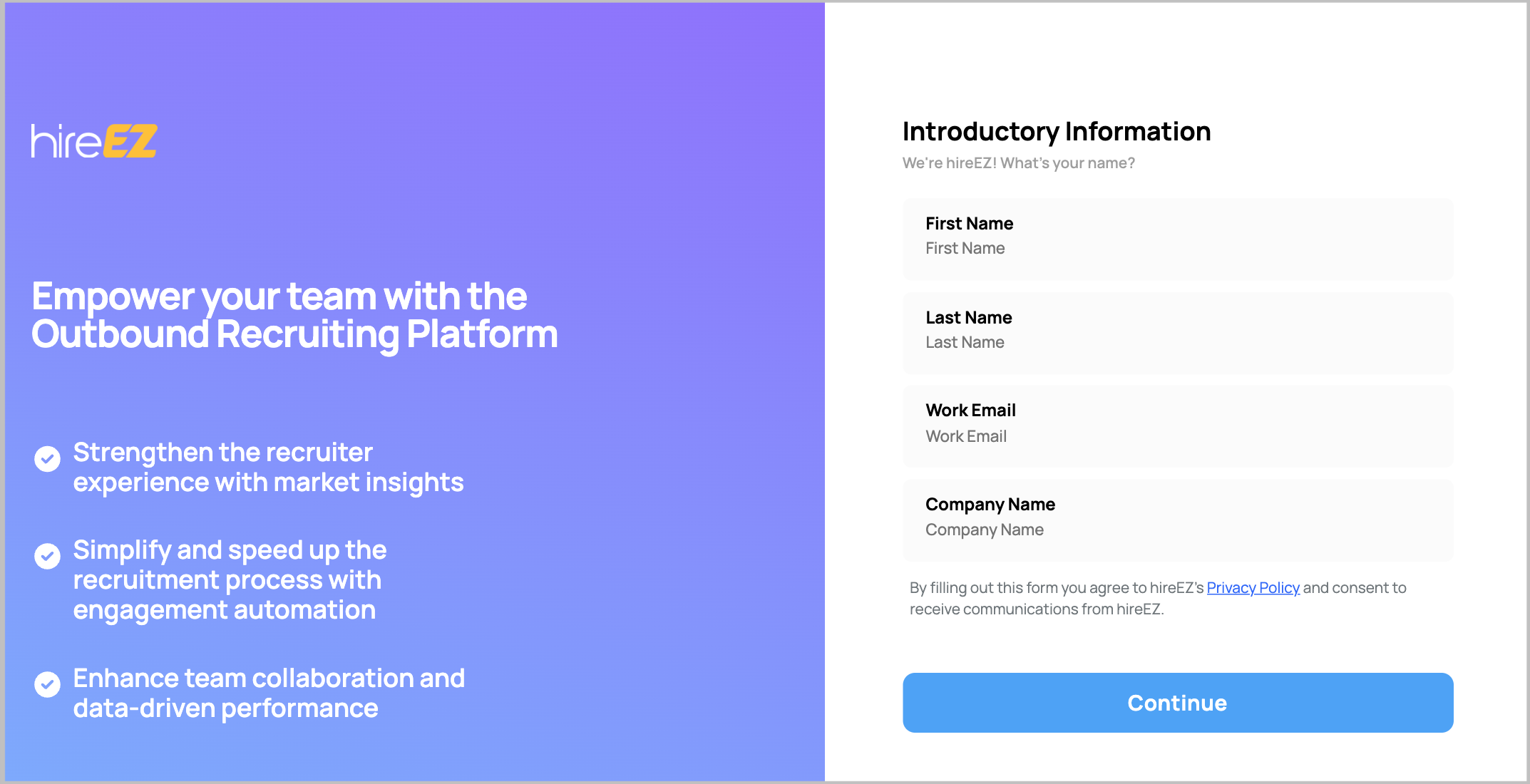Click the Introductory Information heading
Viewport: 1530px width, 784px height.
point(1056,131)
